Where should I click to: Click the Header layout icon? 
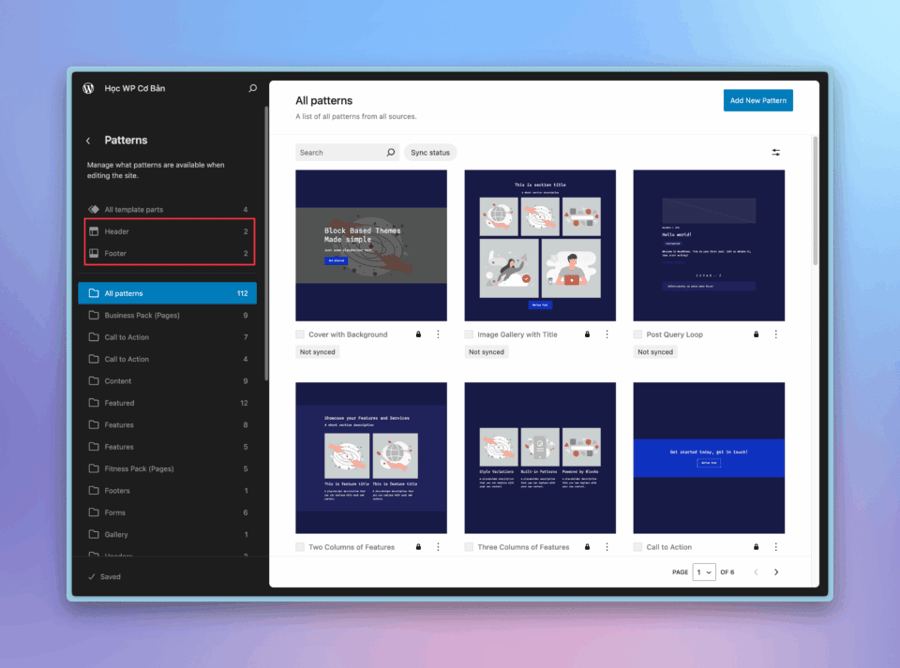tap(94, 231)
